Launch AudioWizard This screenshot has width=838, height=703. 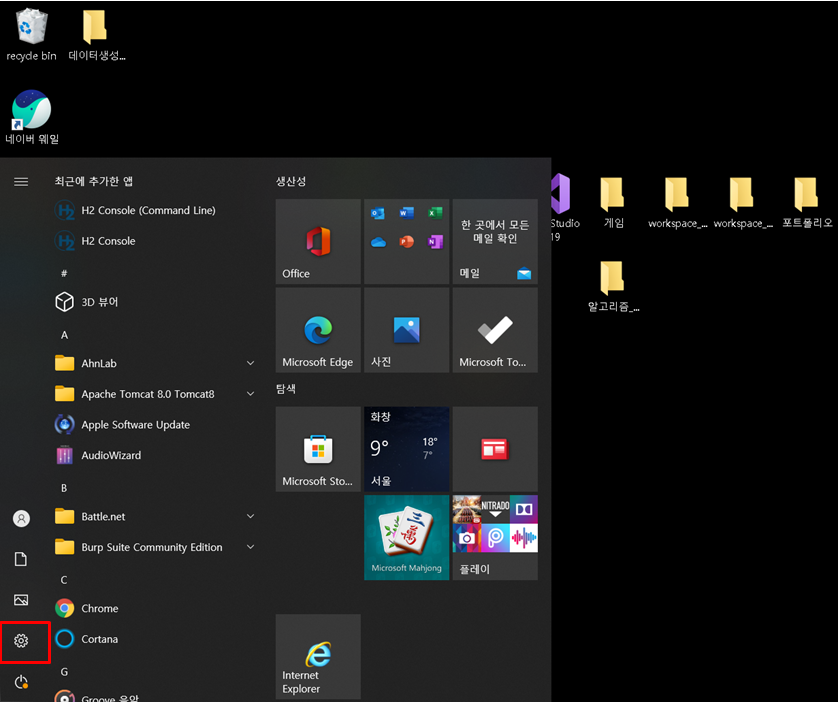[x=98, y=455]
